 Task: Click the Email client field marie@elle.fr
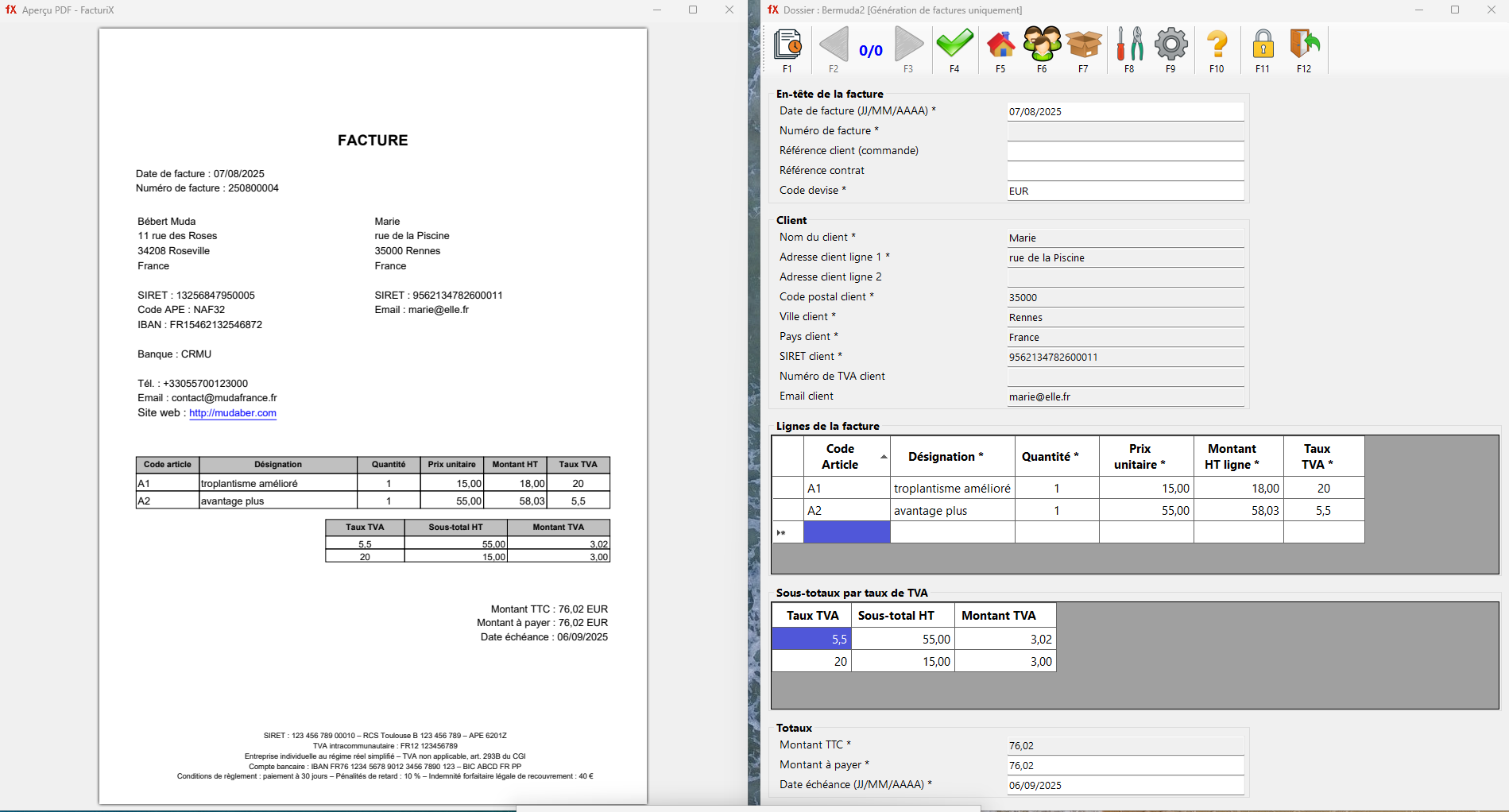(x=1125, y=397)
